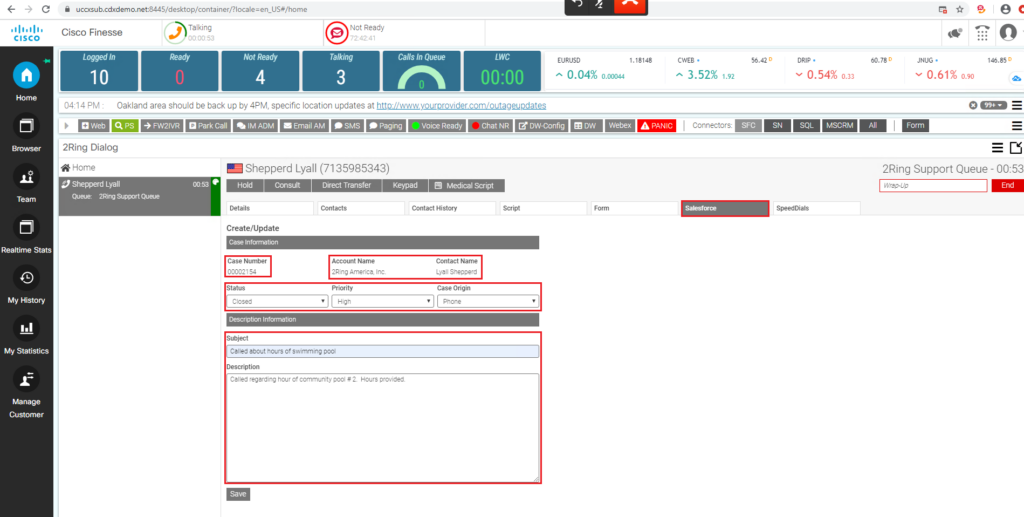Toggle the All connectors button
This screenshot has height=517, width=1024.
tap(872, 125)
